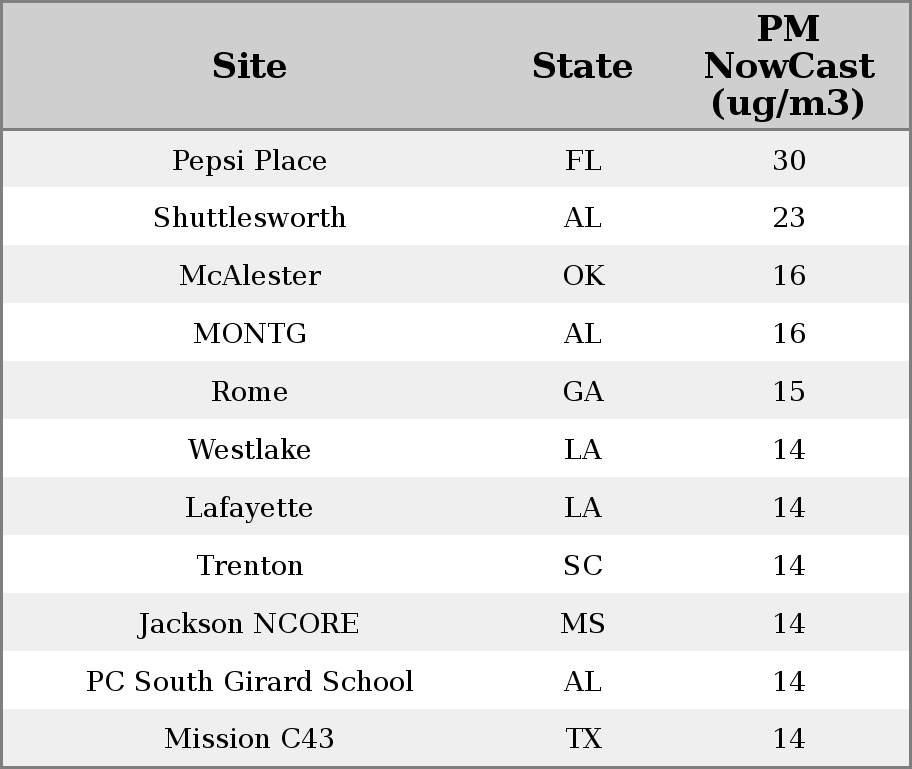Click the Site column header
Viewport: 912px width, 769px height.
[249, 66]
